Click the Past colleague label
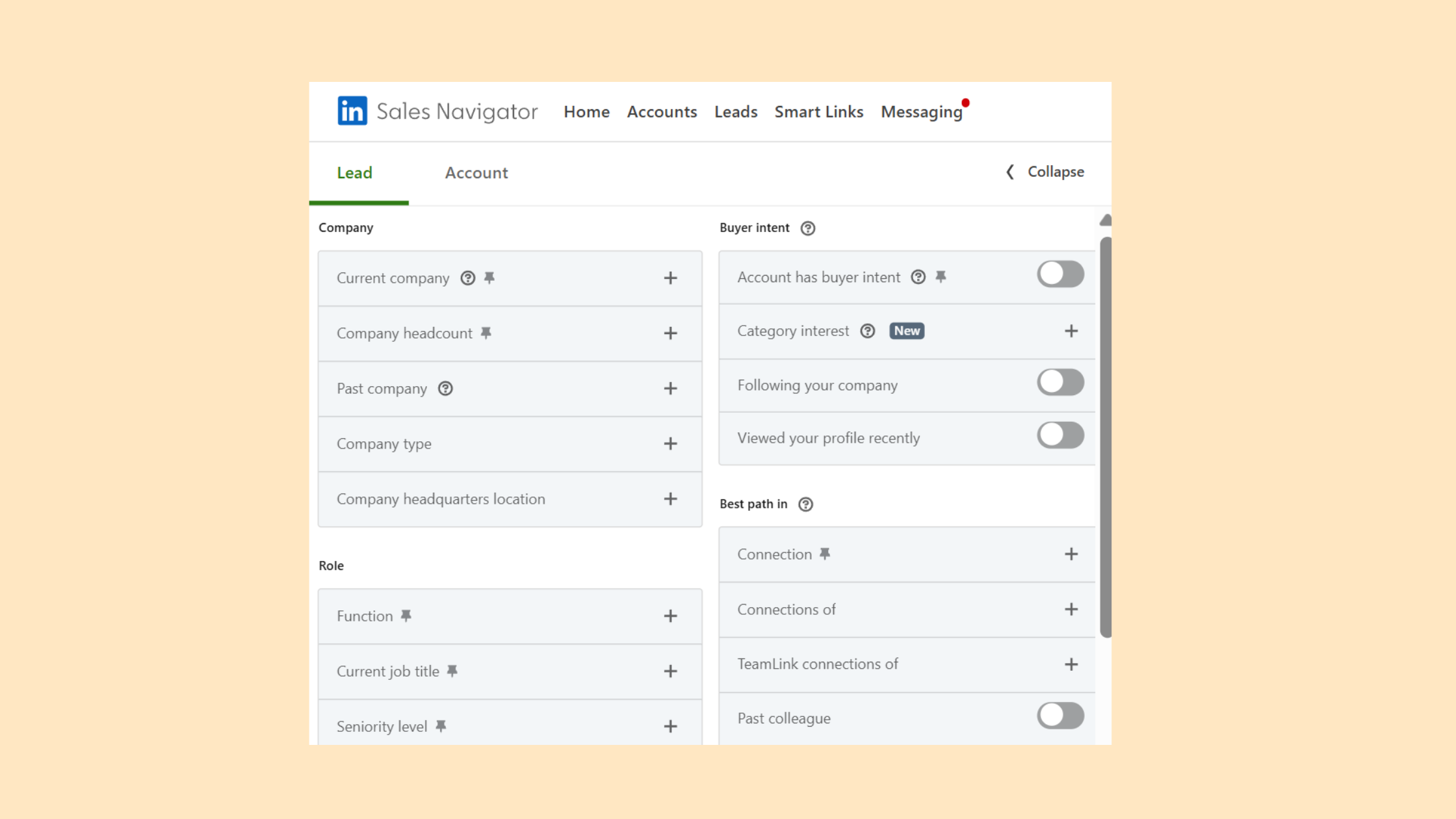The height and width of the screenshot is (819, 1456). [784, 718]
